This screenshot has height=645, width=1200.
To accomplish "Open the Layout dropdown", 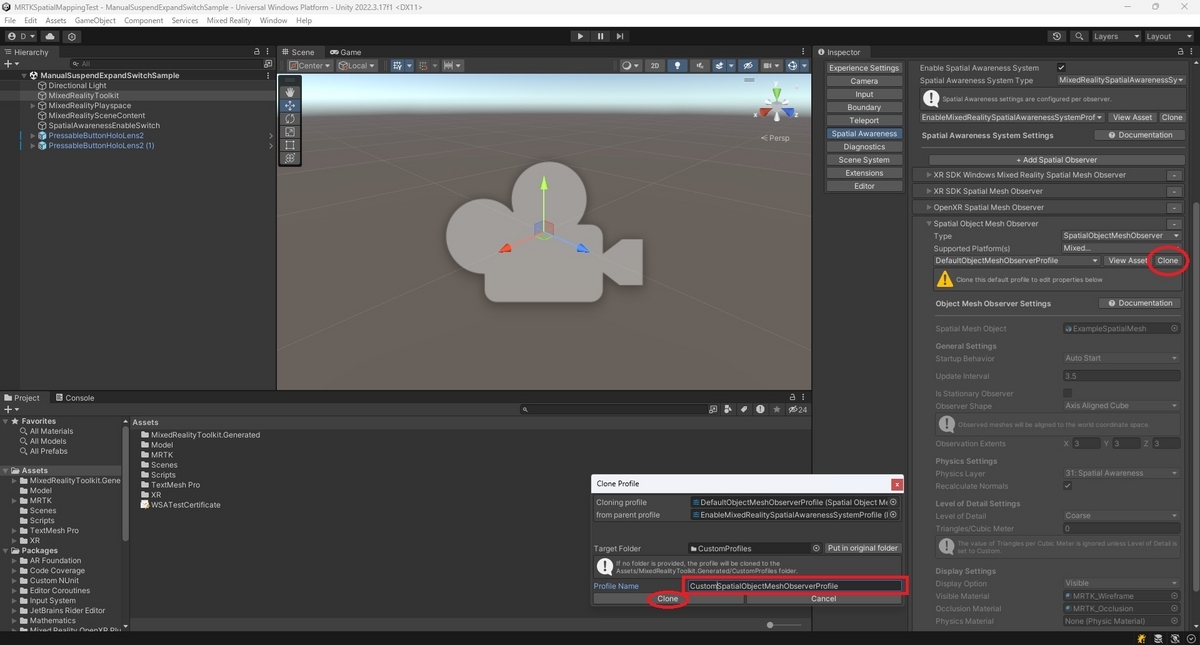I will coord(1169,36).
